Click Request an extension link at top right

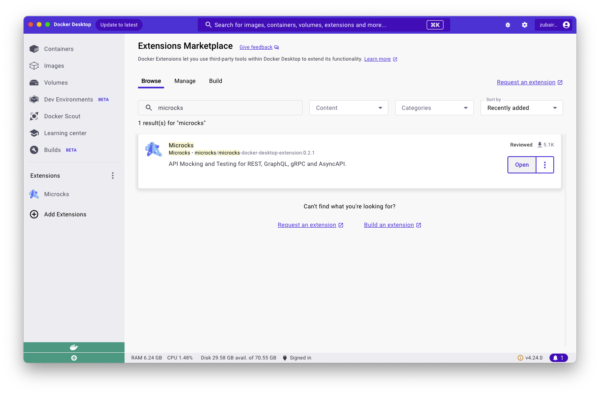point(529,82)
